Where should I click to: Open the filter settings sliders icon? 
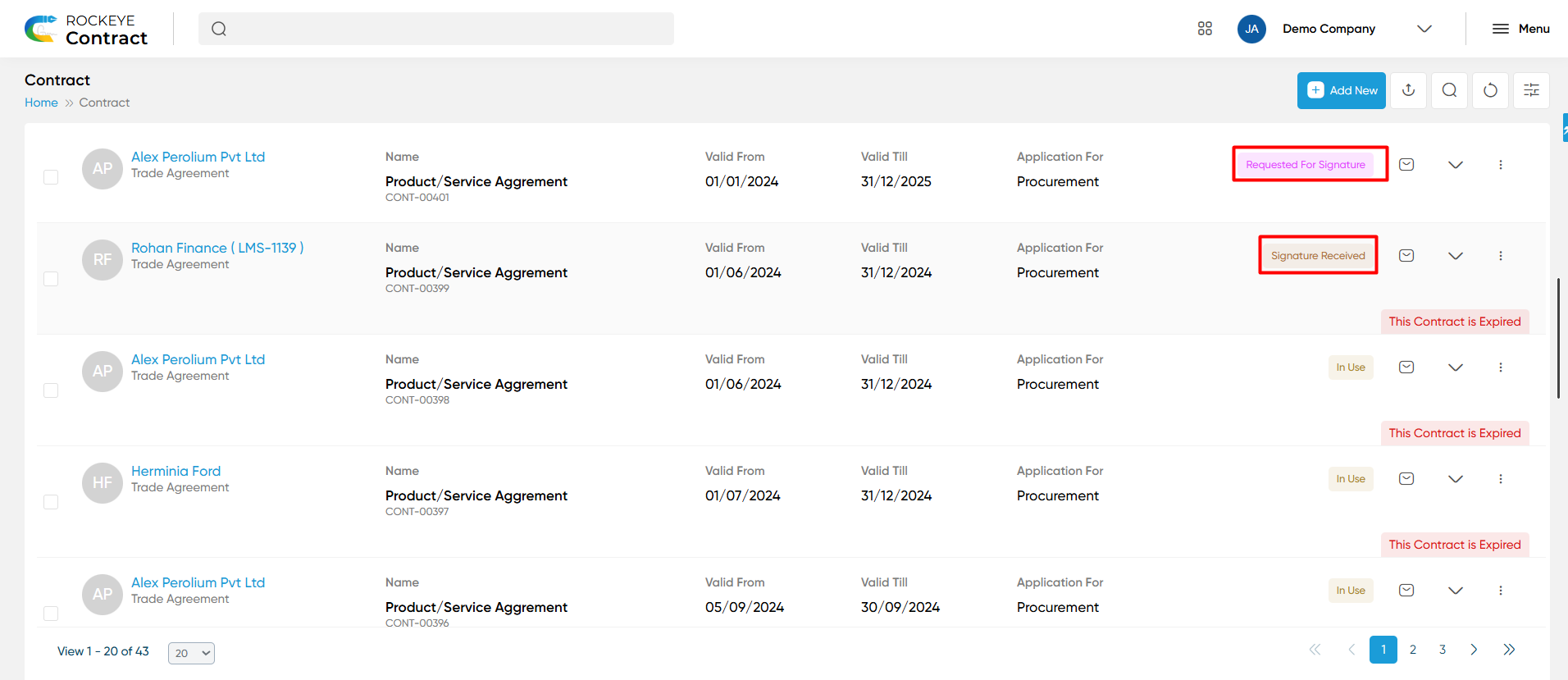pyautogui.click(x=1531, y=90)
